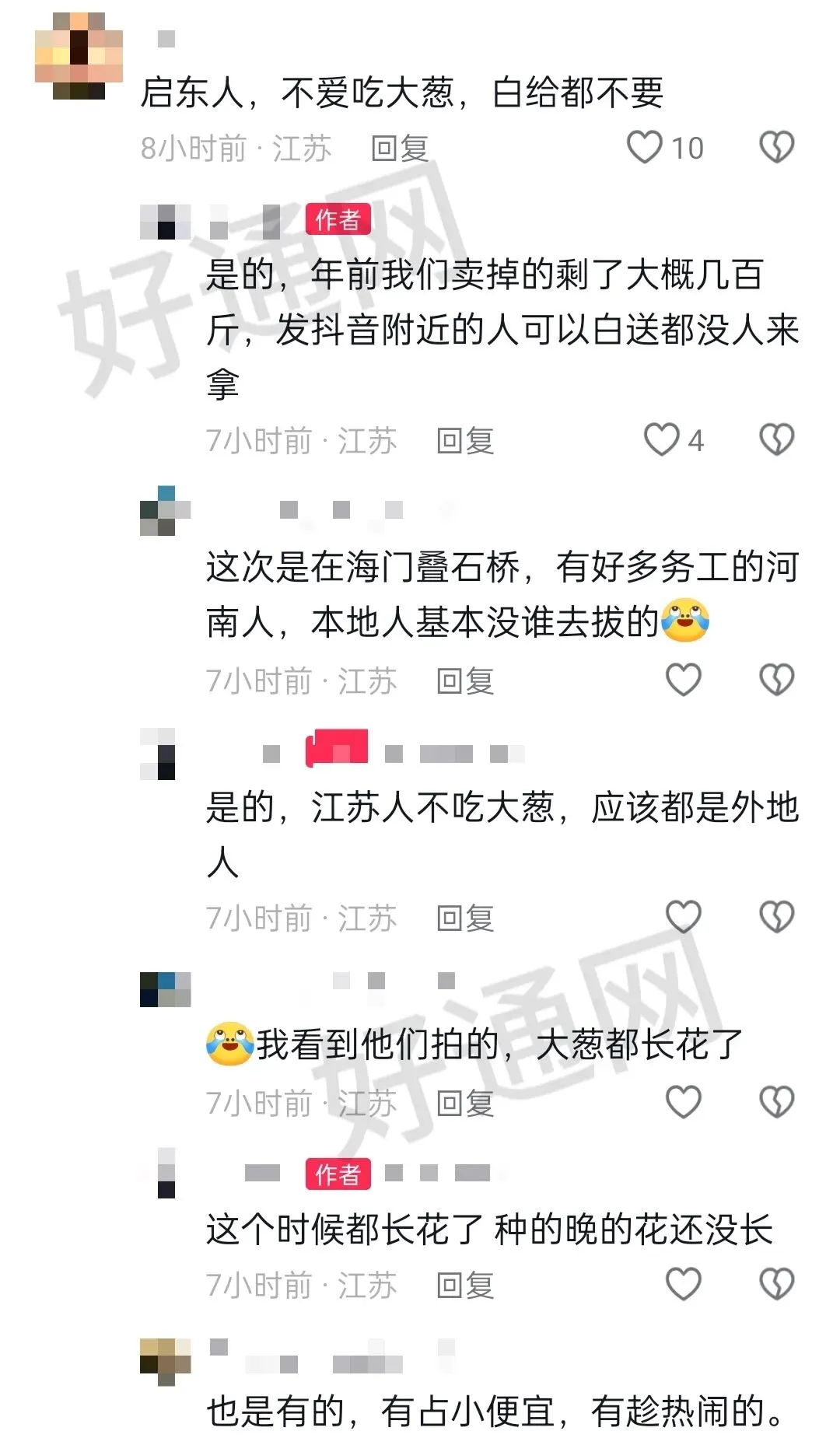Open avatar of the 也是有的 commenter
840x1445 pixels.
166,1362
